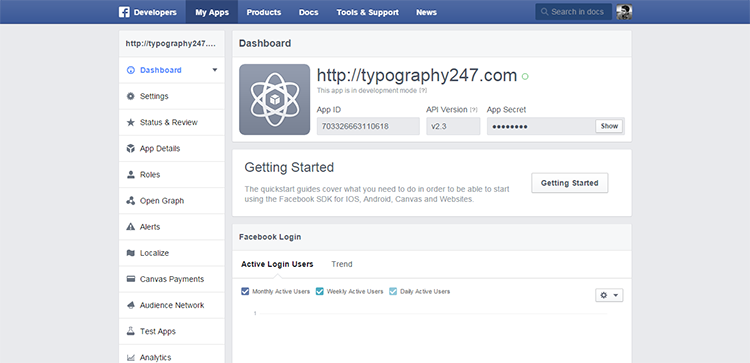Open the app selector typography247 header
This screenshot has width=750, height=363.
click(x=171, y=44)
